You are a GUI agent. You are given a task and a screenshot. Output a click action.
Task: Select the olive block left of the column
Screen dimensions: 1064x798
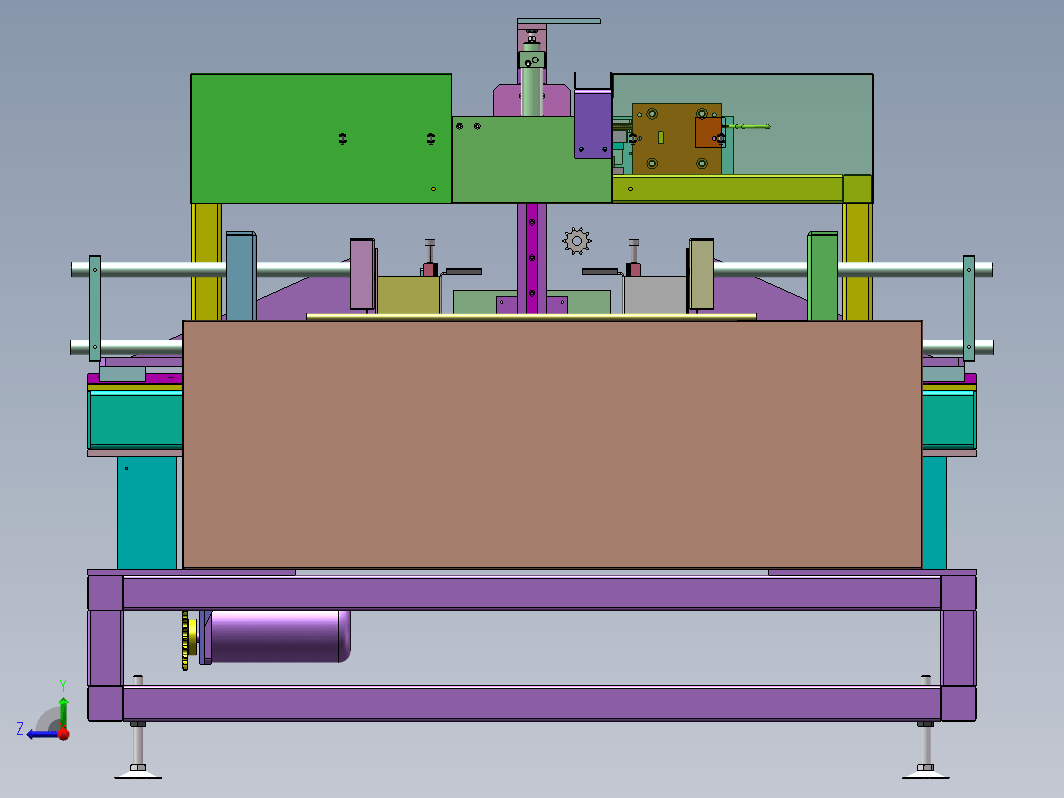(x=408, y=295)
